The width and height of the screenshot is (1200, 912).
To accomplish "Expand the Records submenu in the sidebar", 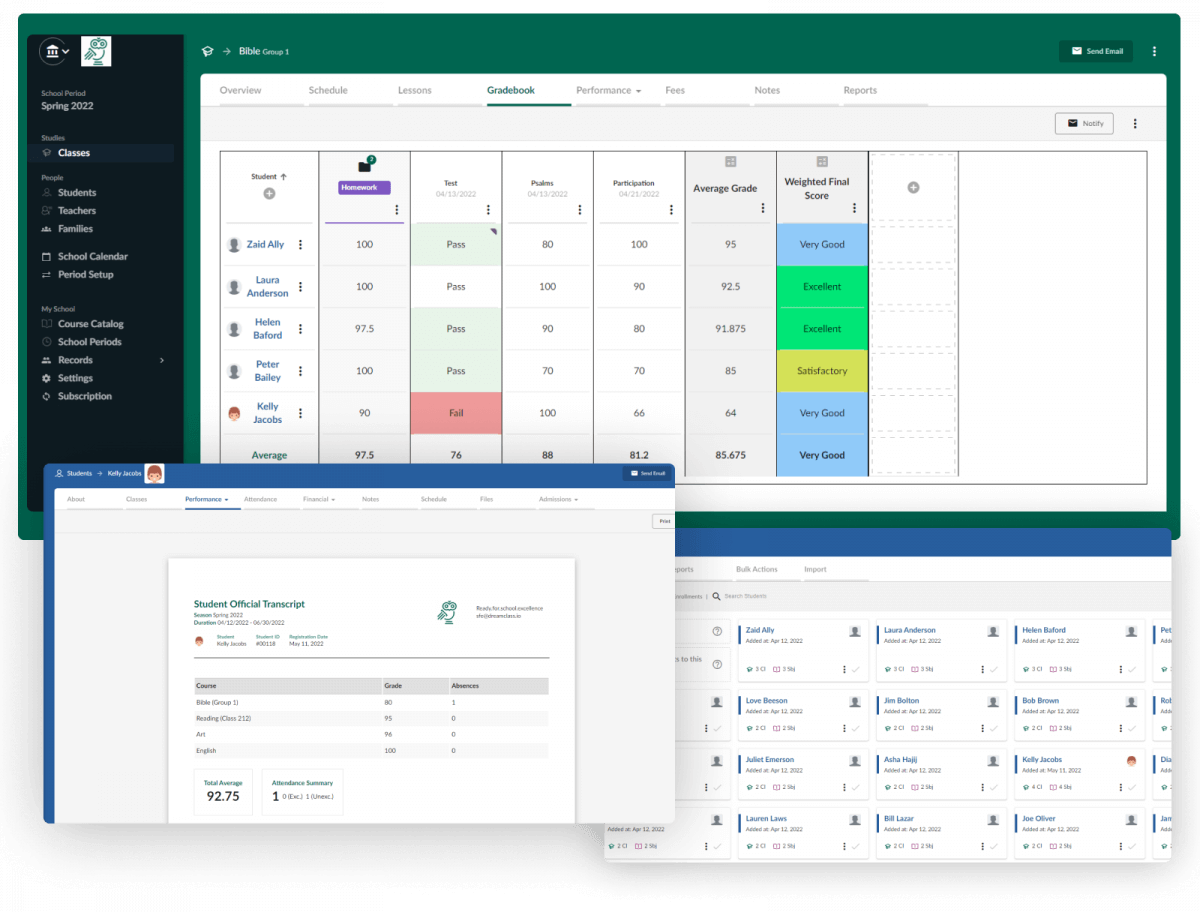I will 161,360.
